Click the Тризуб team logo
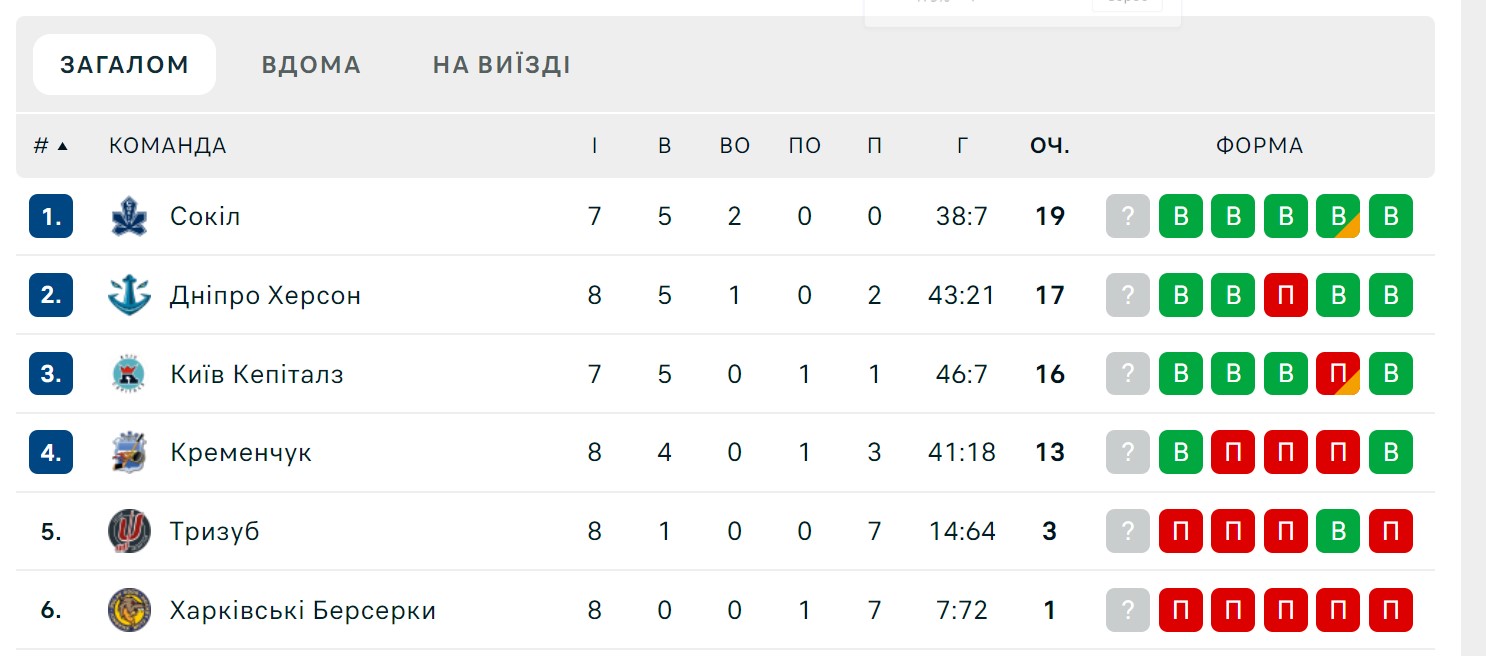 coord(129,531)
